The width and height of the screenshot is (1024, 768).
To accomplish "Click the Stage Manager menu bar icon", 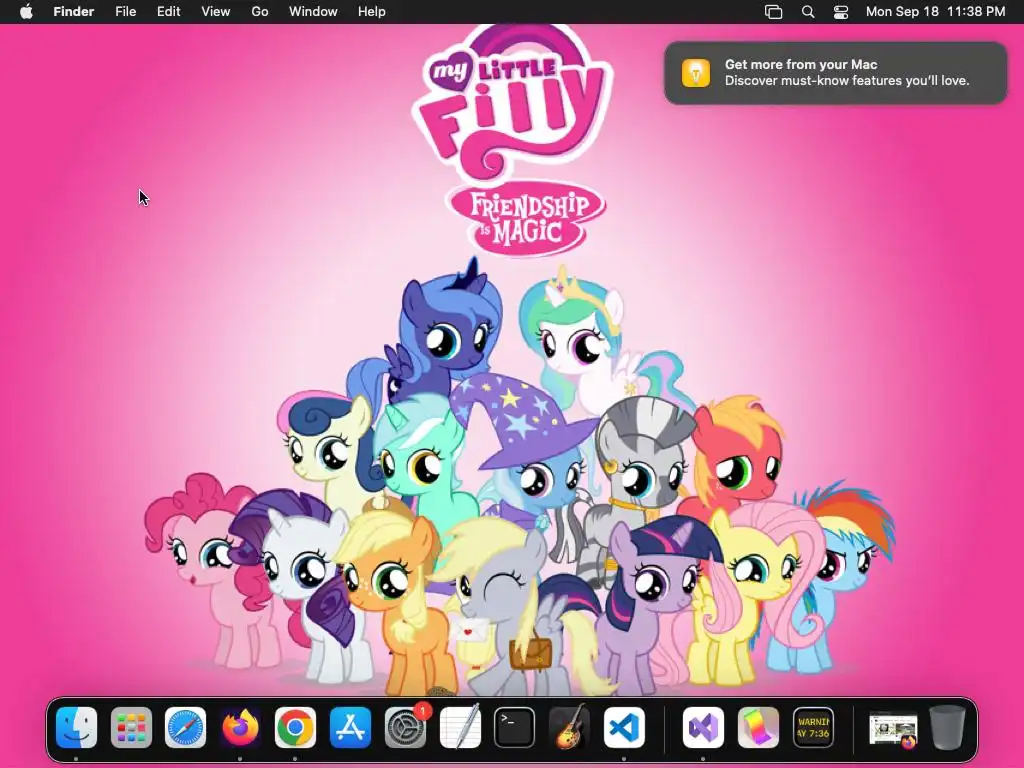I will tap(774, 12).
